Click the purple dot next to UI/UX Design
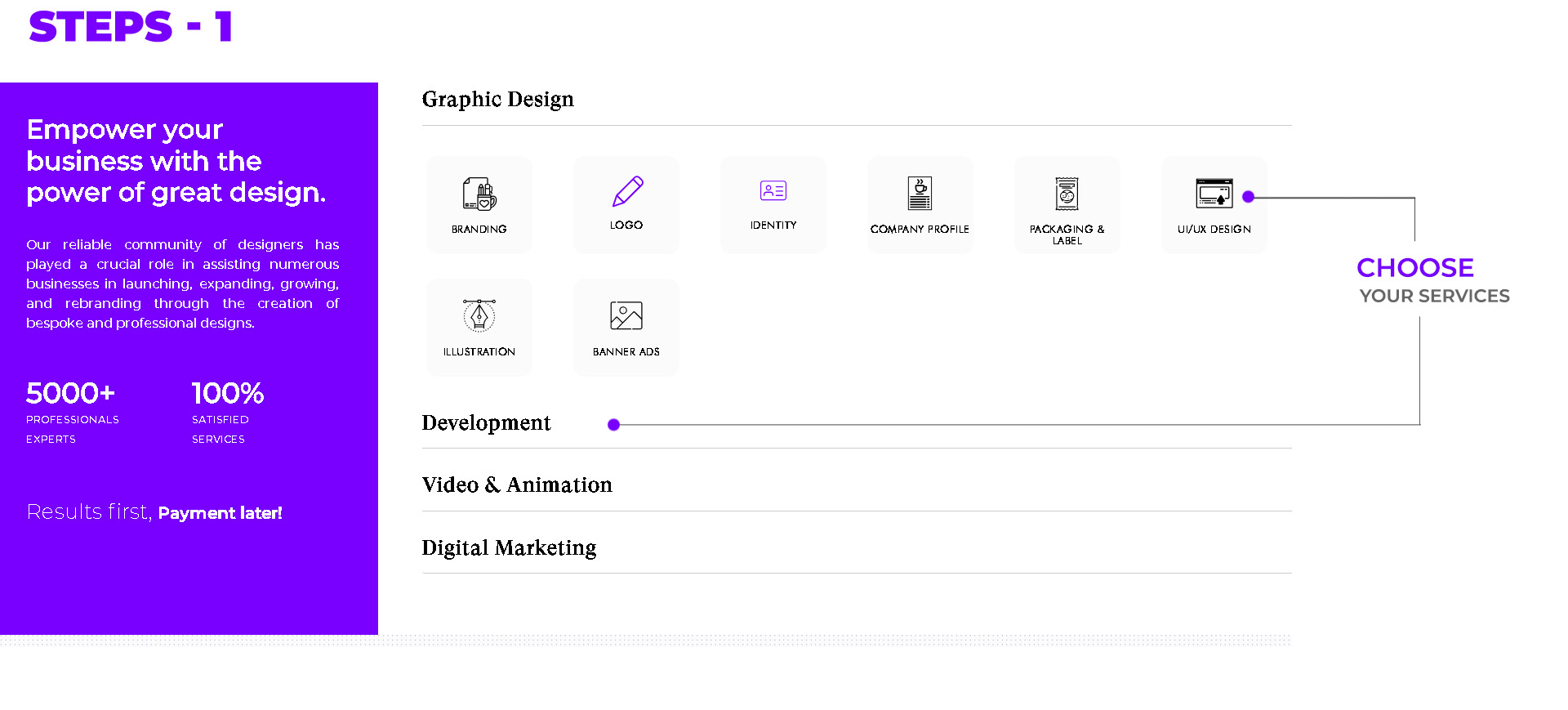The height and width of the screenshot is (710, 1568). 1248,197
